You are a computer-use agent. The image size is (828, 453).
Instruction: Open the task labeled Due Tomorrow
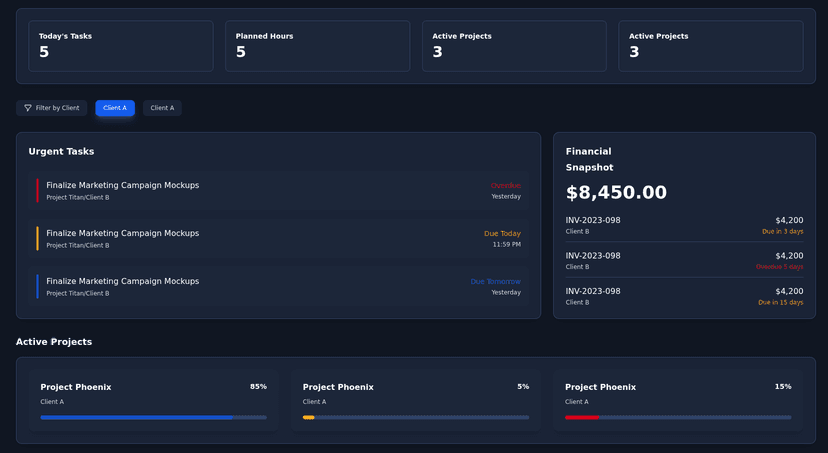[x=278, y=287]
